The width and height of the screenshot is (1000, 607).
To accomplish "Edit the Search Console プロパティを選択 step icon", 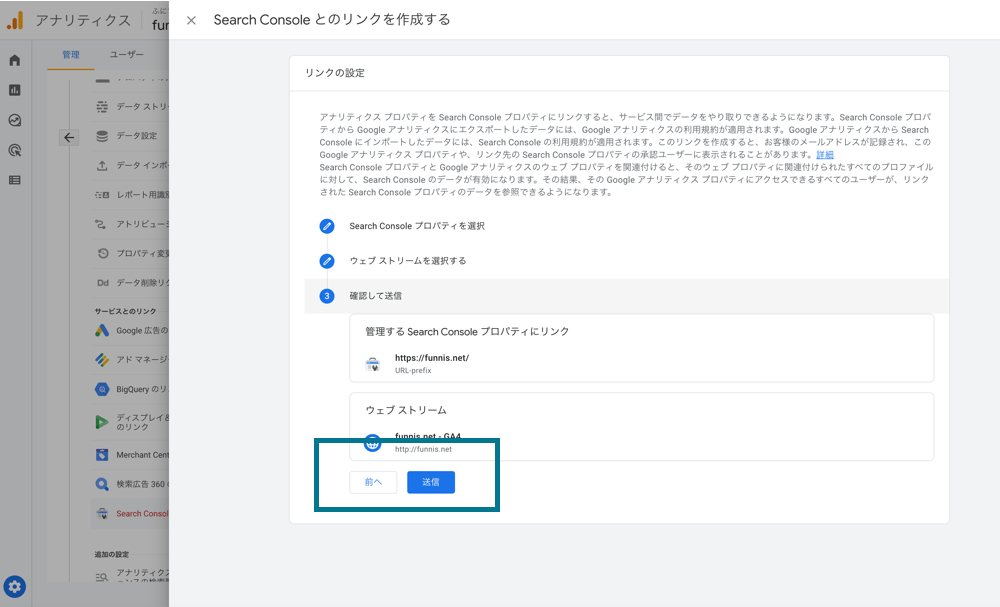I will [327, 226].
